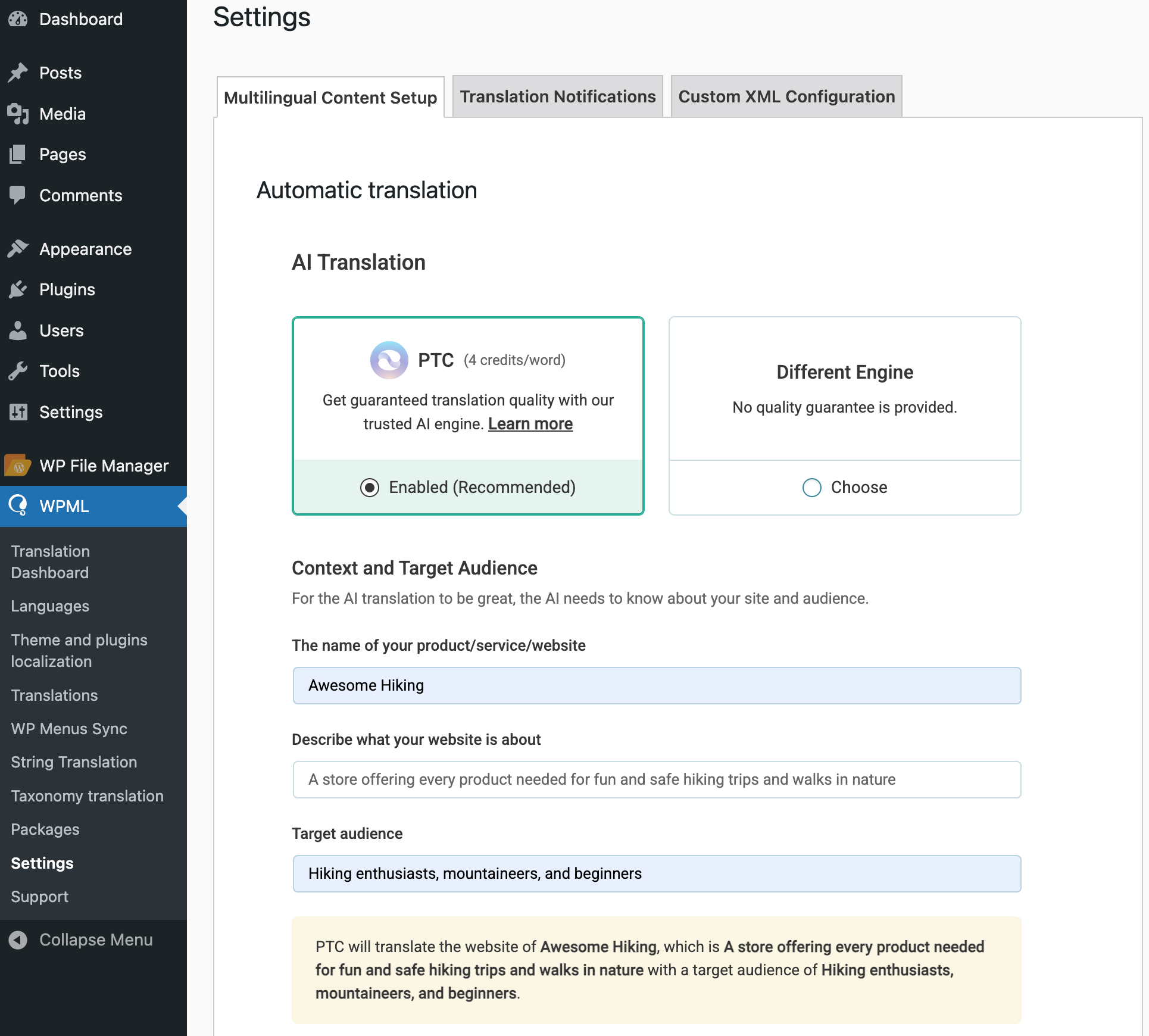Viewport: 1149px width, 1036px height.
Task: Click the Settings sliders icon in sidebar
Action: [18, 412]
